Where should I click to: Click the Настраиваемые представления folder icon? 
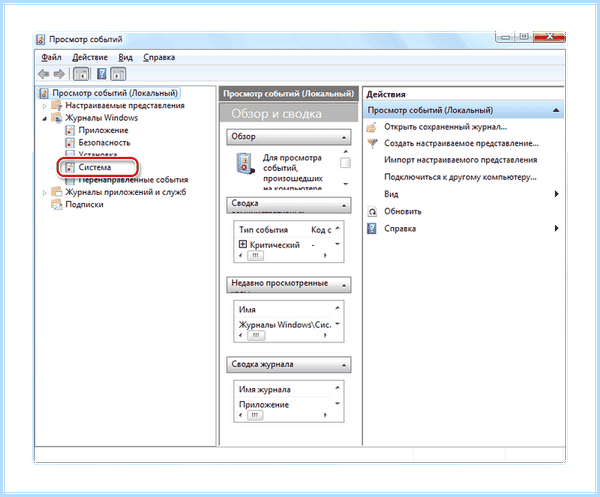tap(57, 105)
